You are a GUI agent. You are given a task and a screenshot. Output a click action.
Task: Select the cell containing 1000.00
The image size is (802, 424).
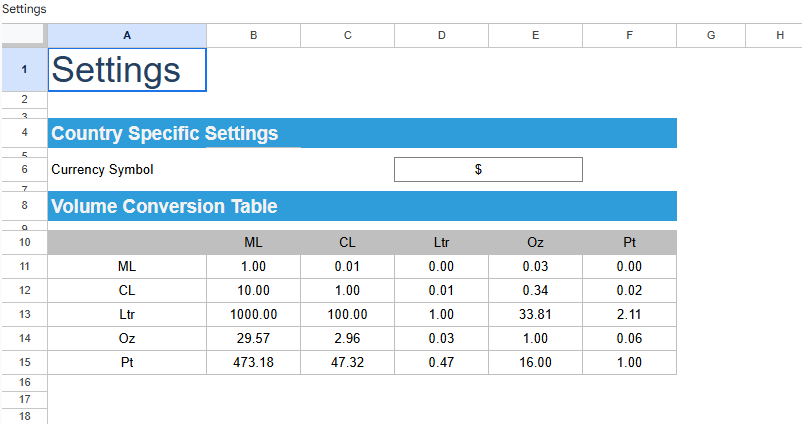point(253,314)
